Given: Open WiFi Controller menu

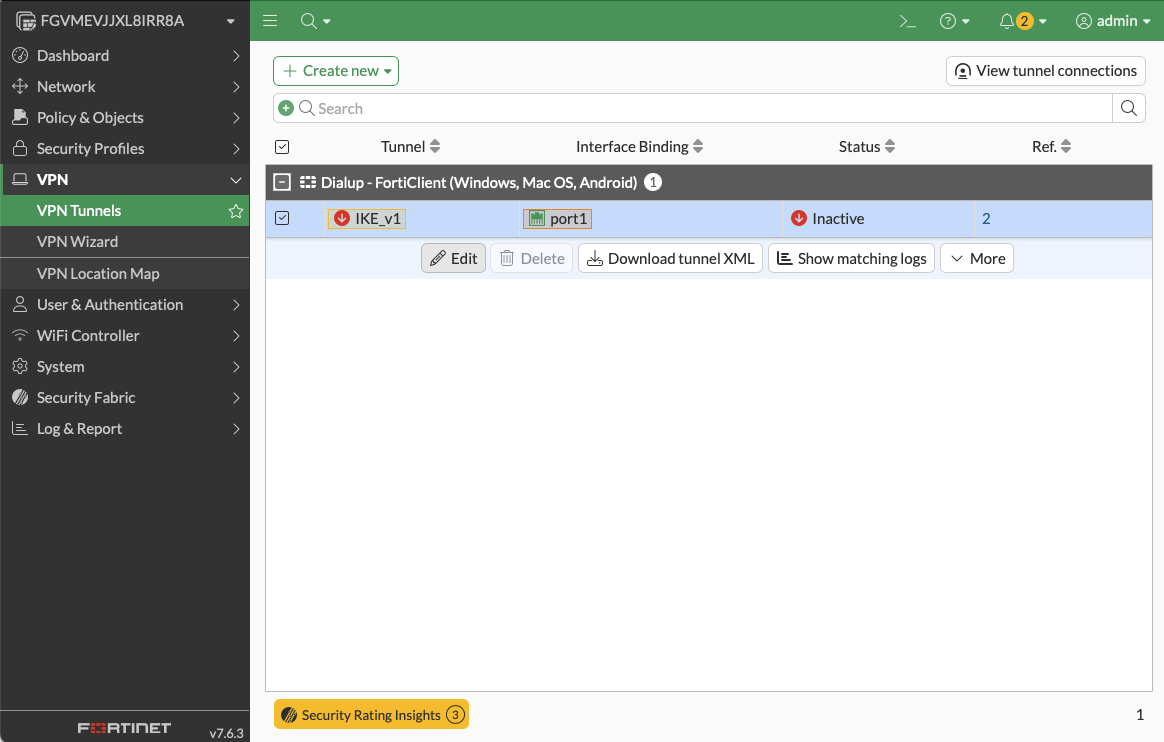Looking at the screenshot, I should pyautogui.click(x=125, y=335).
